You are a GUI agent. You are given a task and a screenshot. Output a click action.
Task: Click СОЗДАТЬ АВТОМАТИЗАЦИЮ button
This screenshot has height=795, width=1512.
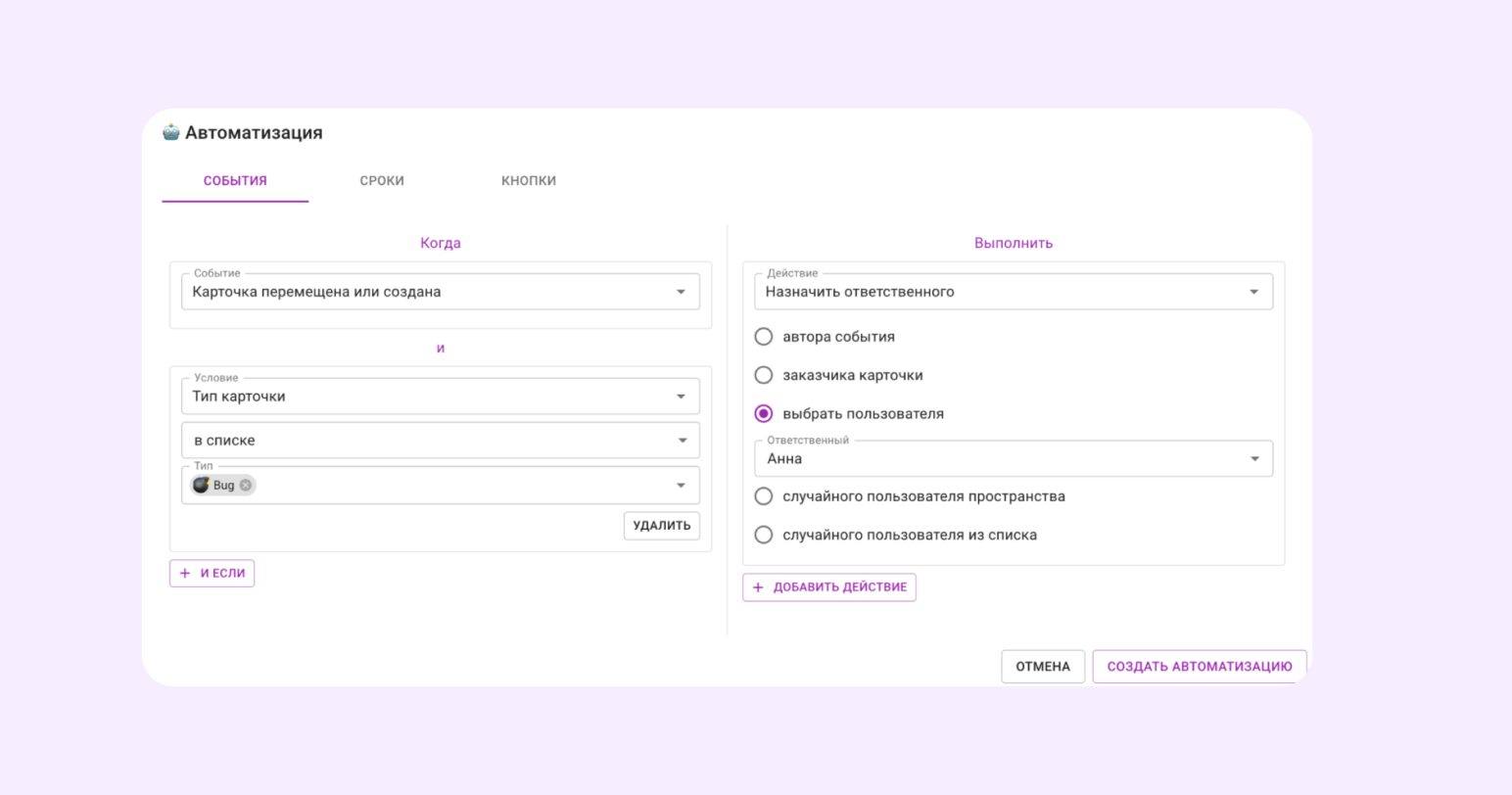1200,667
